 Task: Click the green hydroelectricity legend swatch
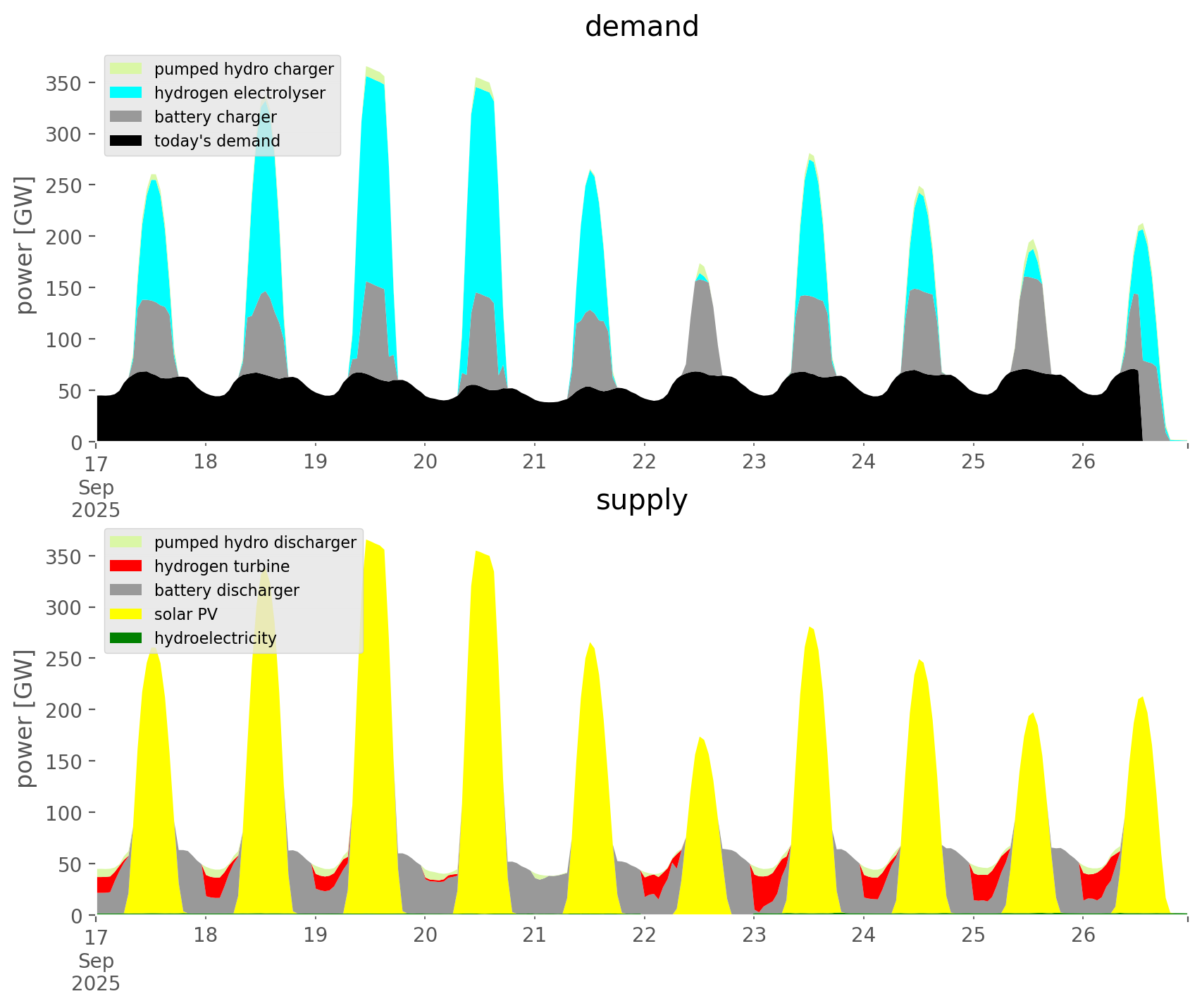[126, 638]
